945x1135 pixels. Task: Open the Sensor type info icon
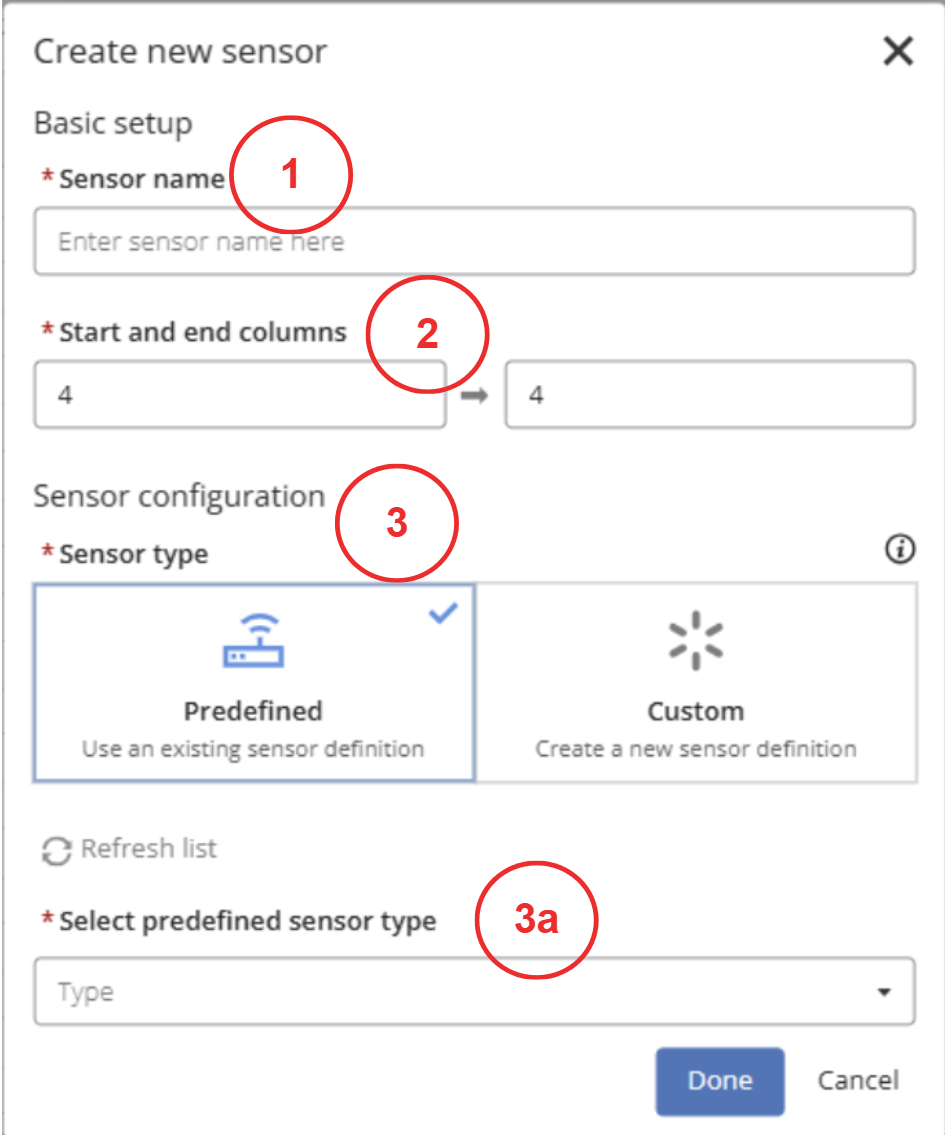coord(900,549)
